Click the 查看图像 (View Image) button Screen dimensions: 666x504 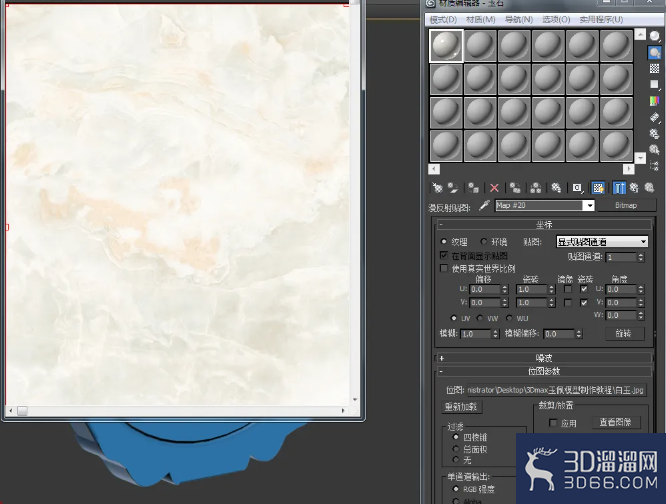(615, 422)
